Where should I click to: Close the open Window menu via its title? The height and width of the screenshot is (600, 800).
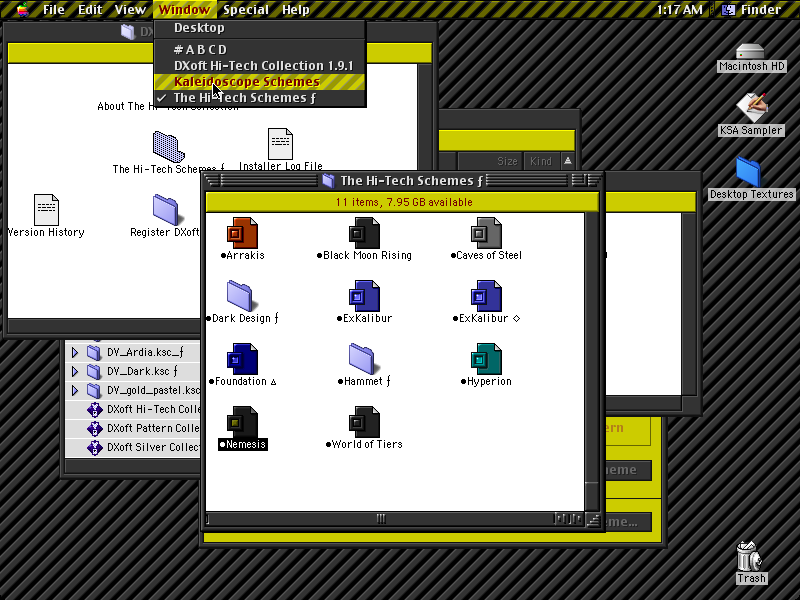pos(184,9)
